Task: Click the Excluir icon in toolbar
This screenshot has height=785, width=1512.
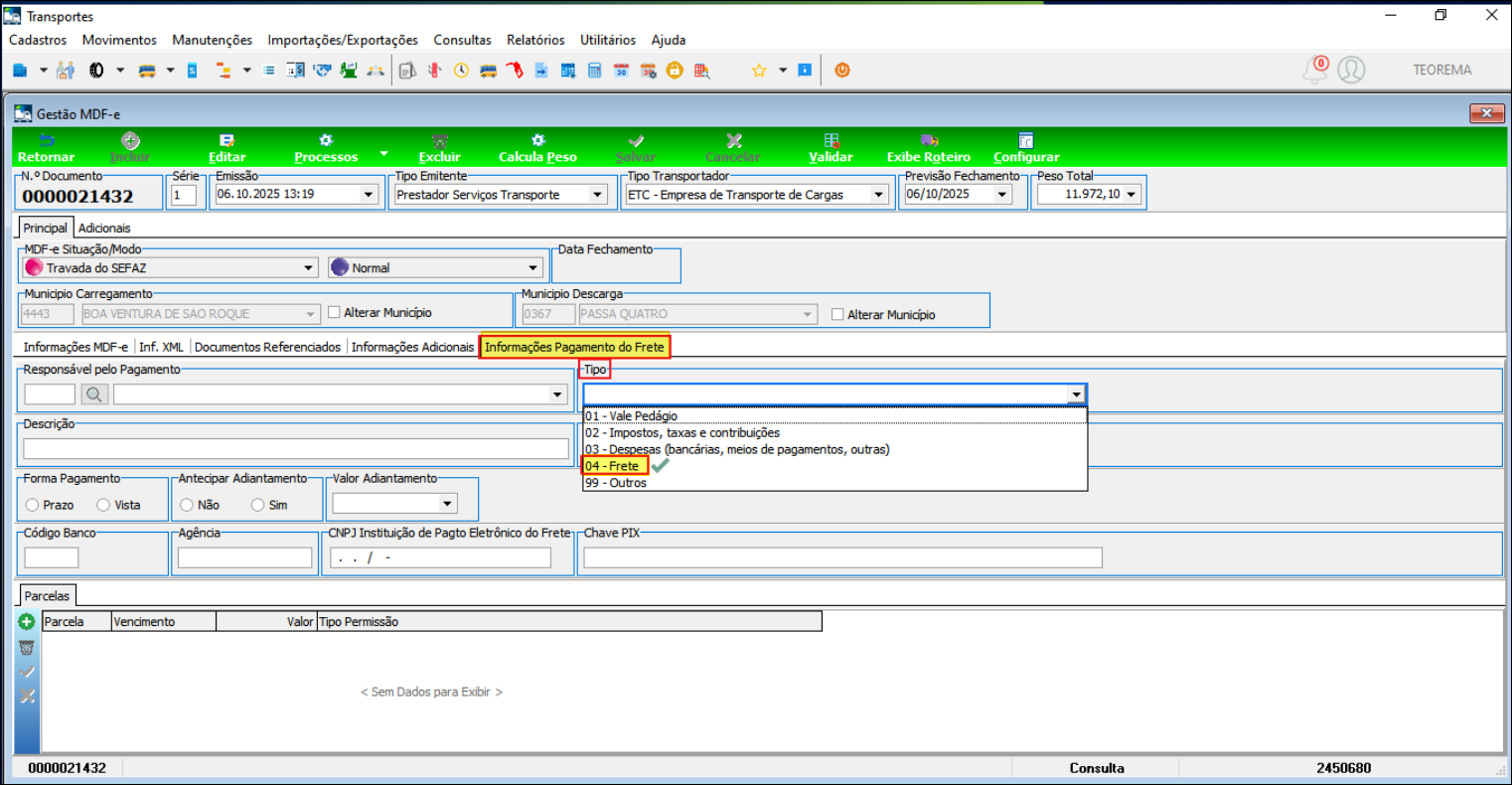Action: tap(439, 141)
